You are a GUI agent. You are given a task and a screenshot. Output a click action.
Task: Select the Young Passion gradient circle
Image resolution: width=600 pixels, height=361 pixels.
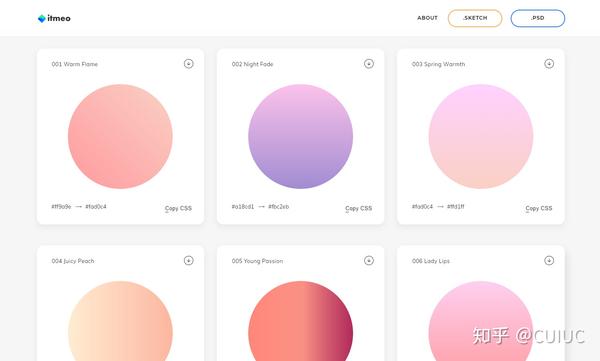click(x=300, y=321)
